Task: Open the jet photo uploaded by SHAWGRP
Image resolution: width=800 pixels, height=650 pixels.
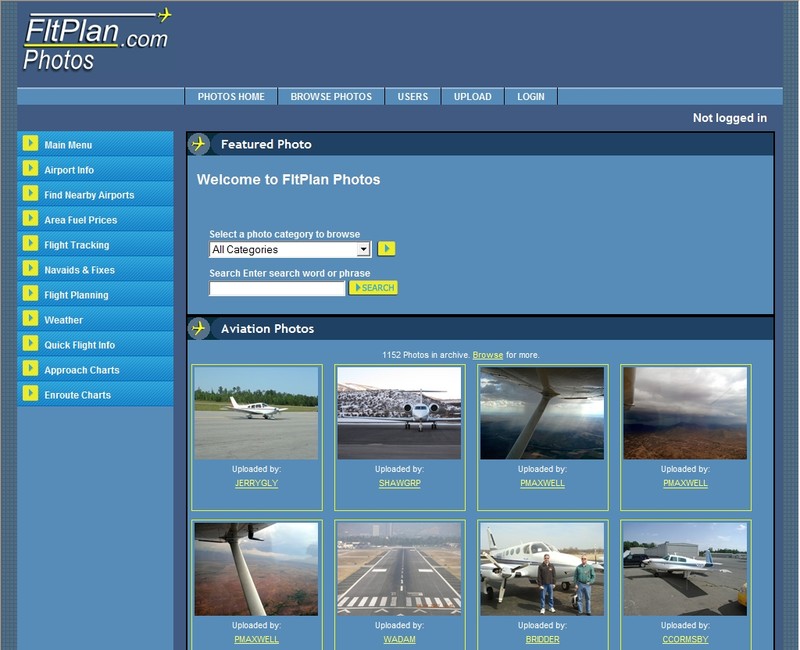Action: click(399, 413)
